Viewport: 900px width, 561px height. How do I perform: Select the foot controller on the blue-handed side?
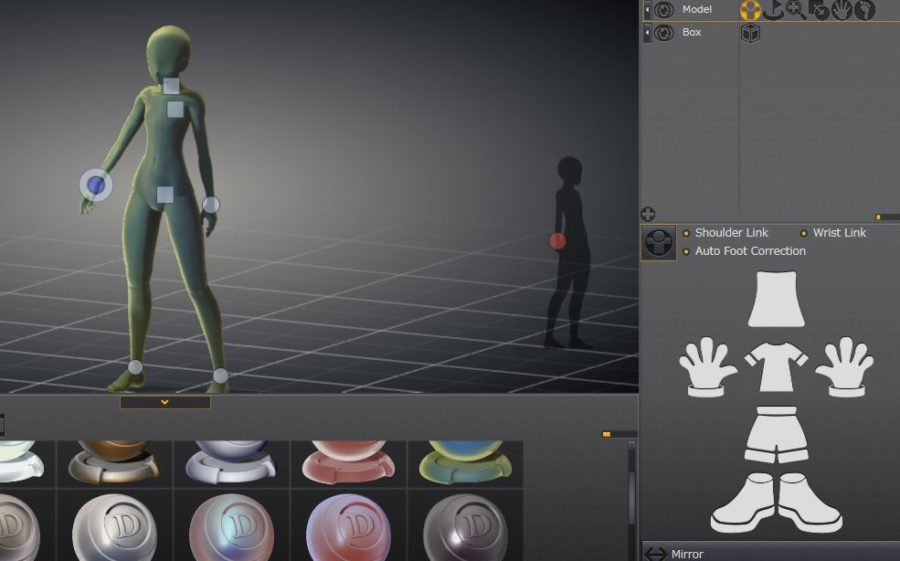[135, 367]
